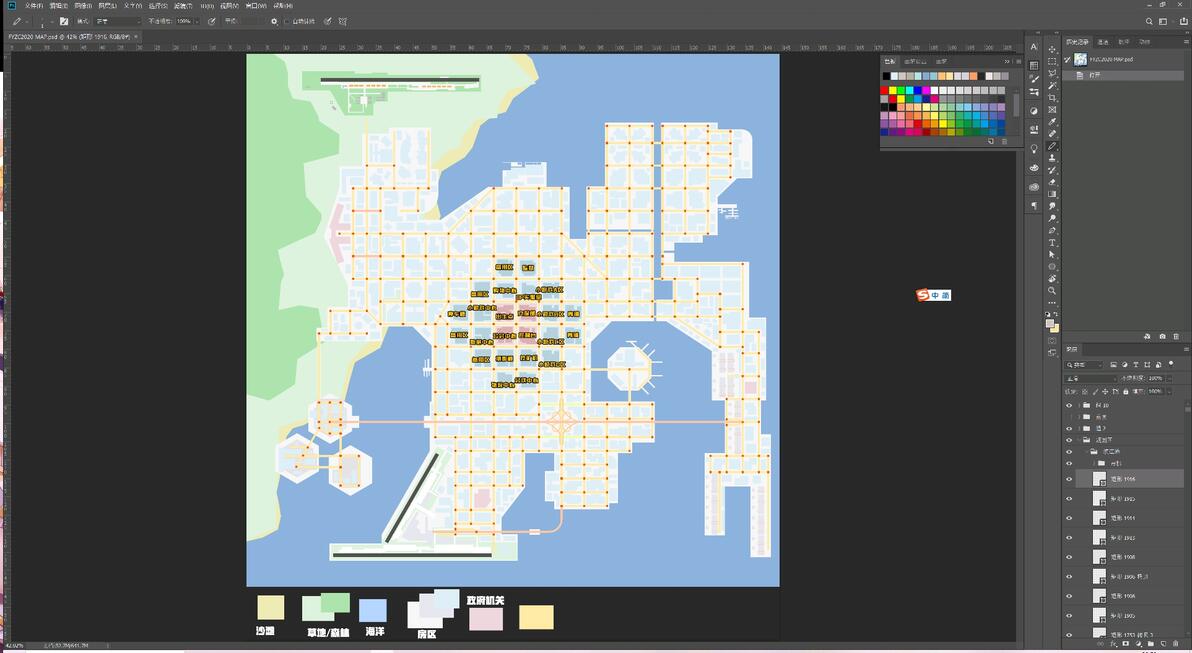The width and height of the screenshot is (1192, 653).
Task: Open the pencil mode dropdown in options bar
Action: tap(118, 21)
